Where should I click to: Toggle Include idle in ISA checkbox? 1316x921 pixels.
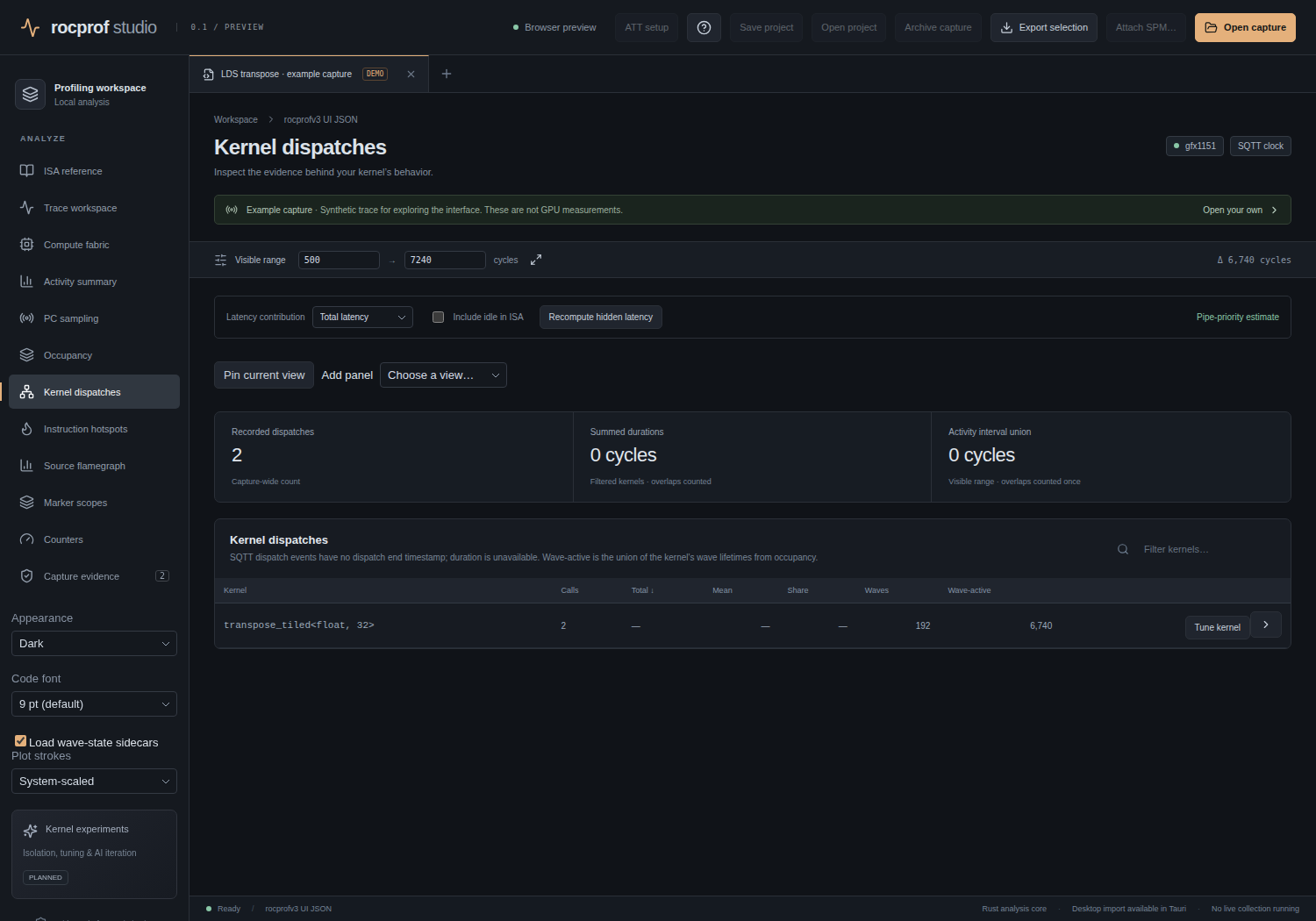(x=438, y=318)
